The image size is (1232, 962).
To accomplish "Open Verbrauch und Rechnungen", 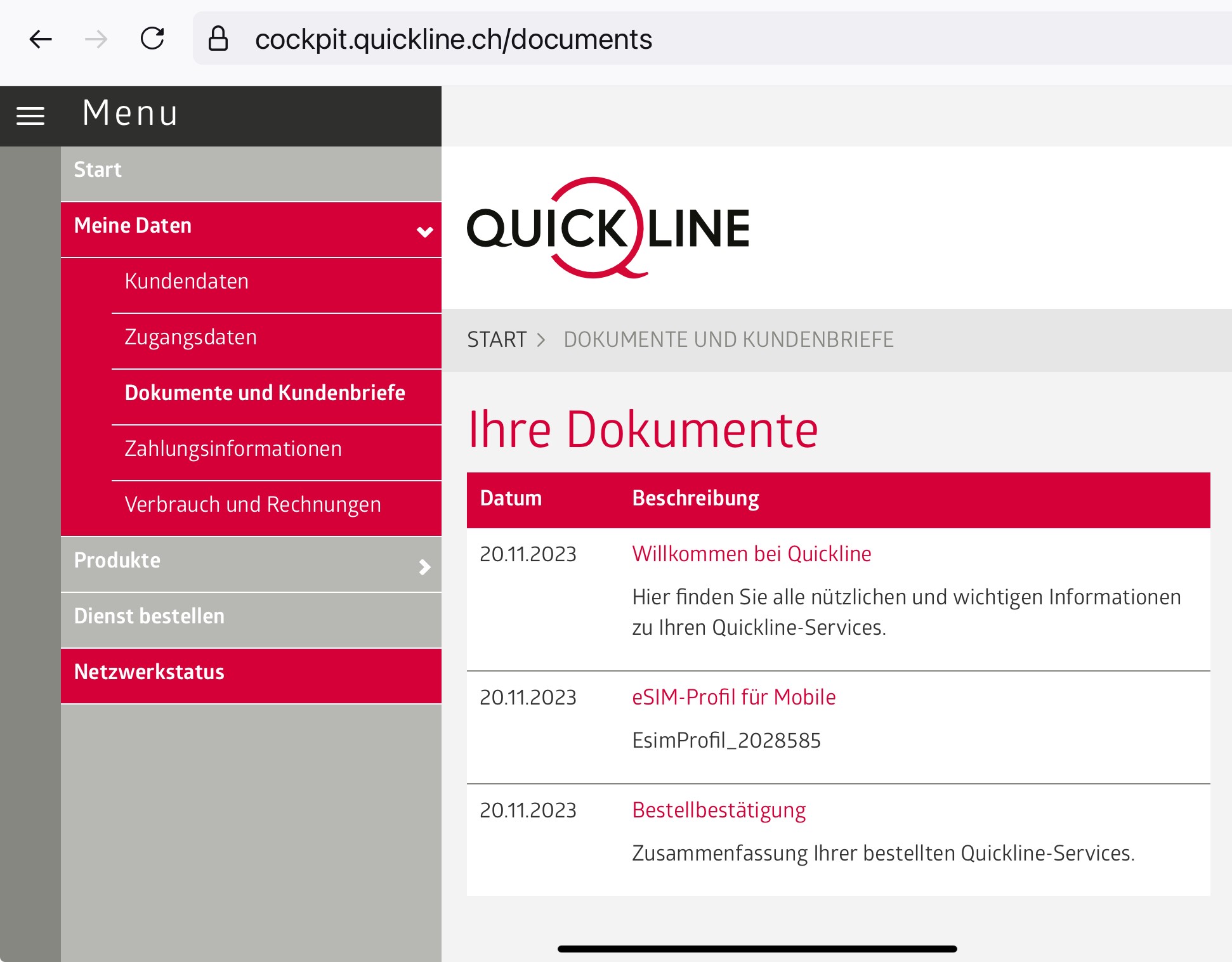I will pos(252,505).
